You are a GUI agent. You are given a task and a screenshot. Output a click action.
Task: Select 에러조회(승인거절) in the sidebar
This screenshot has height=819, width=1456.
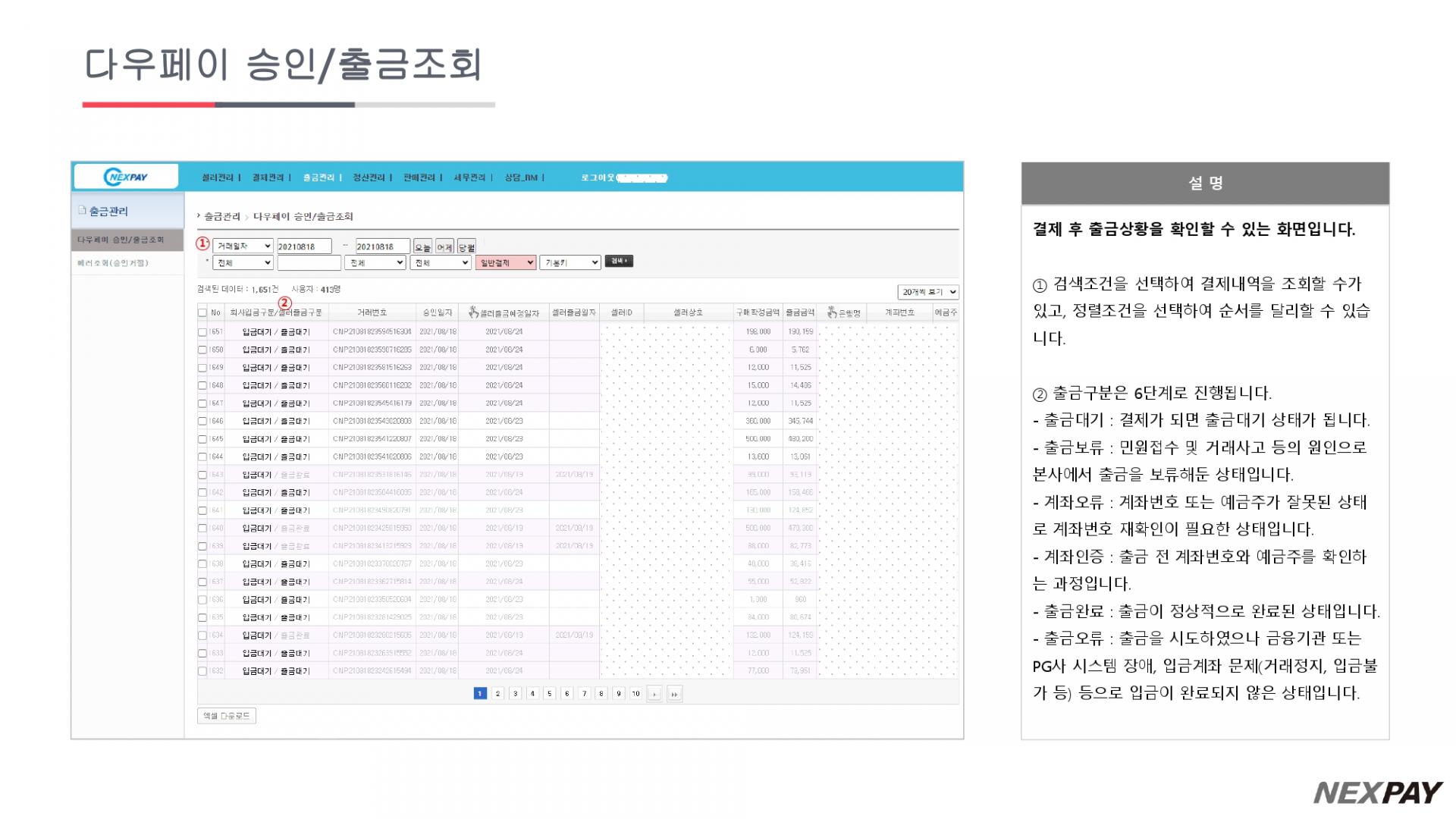click(x=127, y=263)
